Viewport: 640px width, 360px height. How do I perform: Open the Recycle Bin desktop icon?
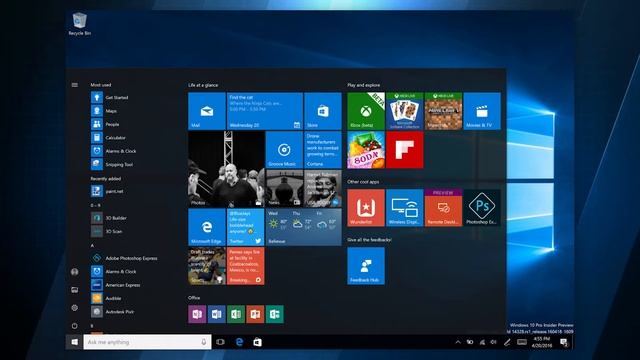click(79, 24)
